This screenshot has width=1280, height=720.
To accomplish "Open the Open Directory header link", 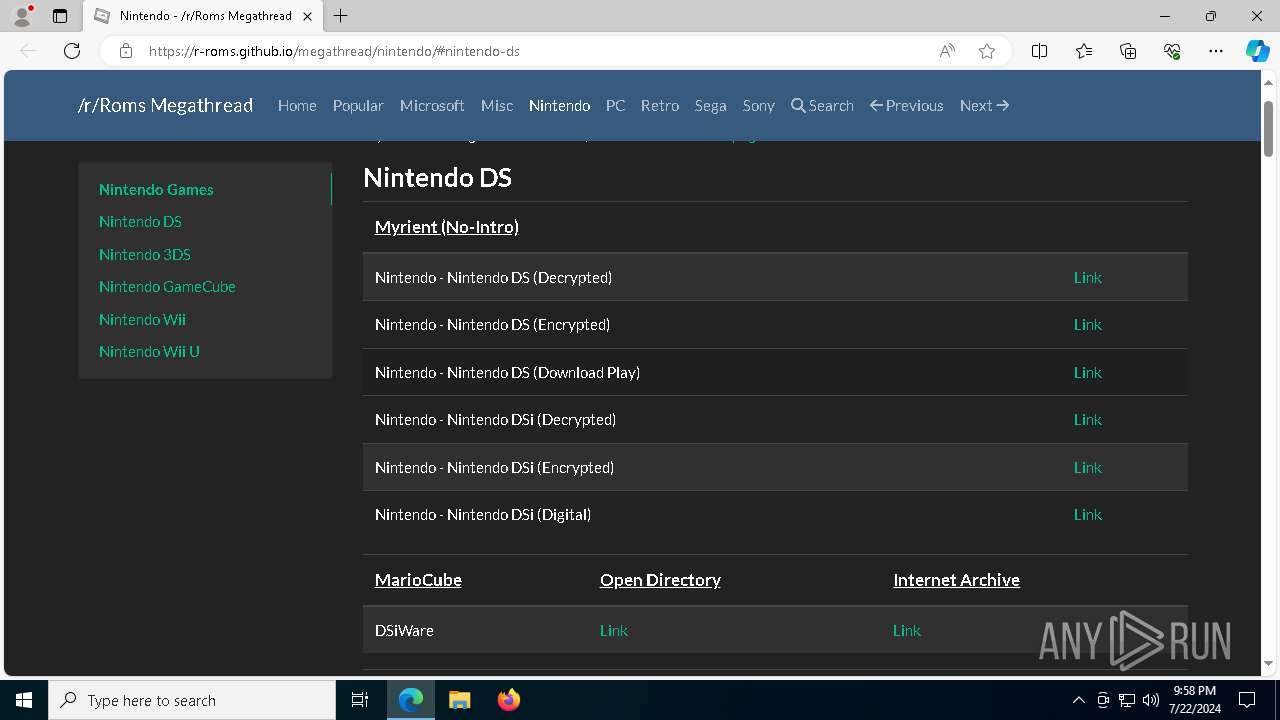I will click(660, 580).
